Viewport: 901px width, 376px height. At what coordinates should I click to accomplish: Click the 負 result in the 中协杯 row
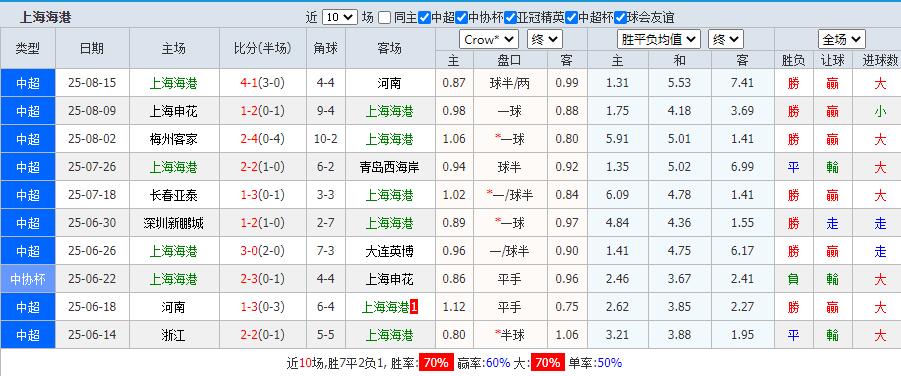(793, 279)
